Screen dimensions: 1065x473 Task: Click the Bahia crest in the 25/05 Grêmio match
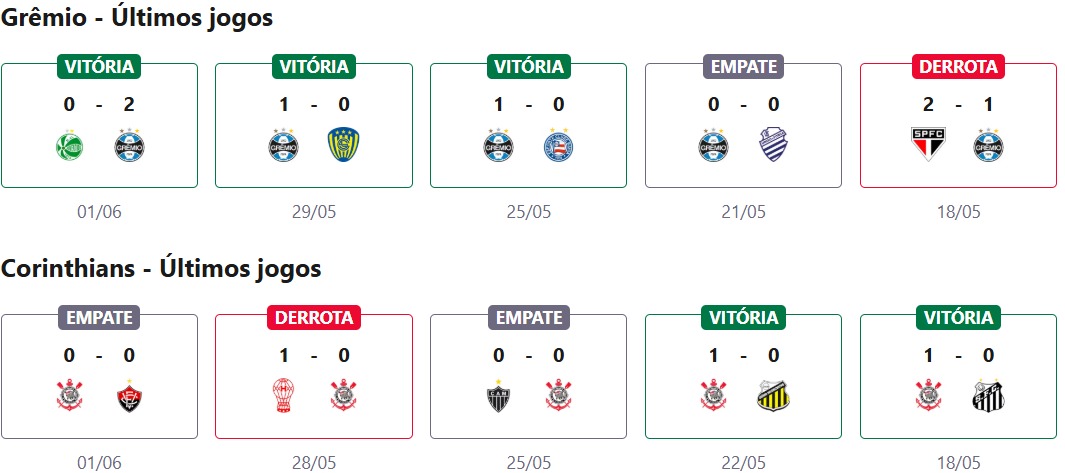[x=559, y=146]
